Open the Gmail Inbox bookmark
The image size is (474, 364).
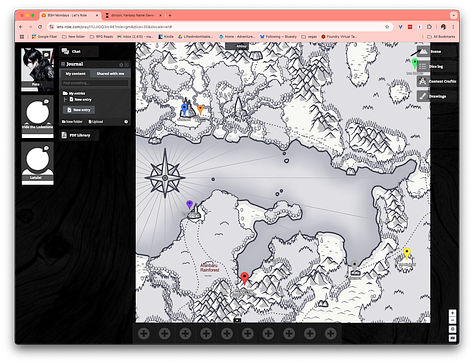pyautogui.click(x=135, y=37)
